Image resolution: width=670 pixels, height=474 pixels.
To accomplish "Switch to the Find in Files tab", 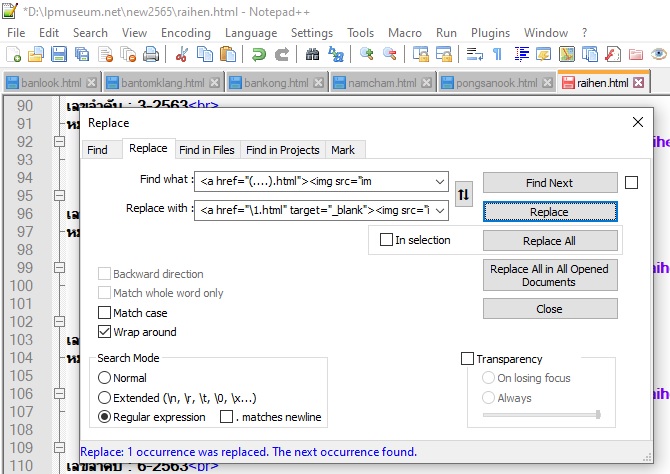I will coord(206,150).
